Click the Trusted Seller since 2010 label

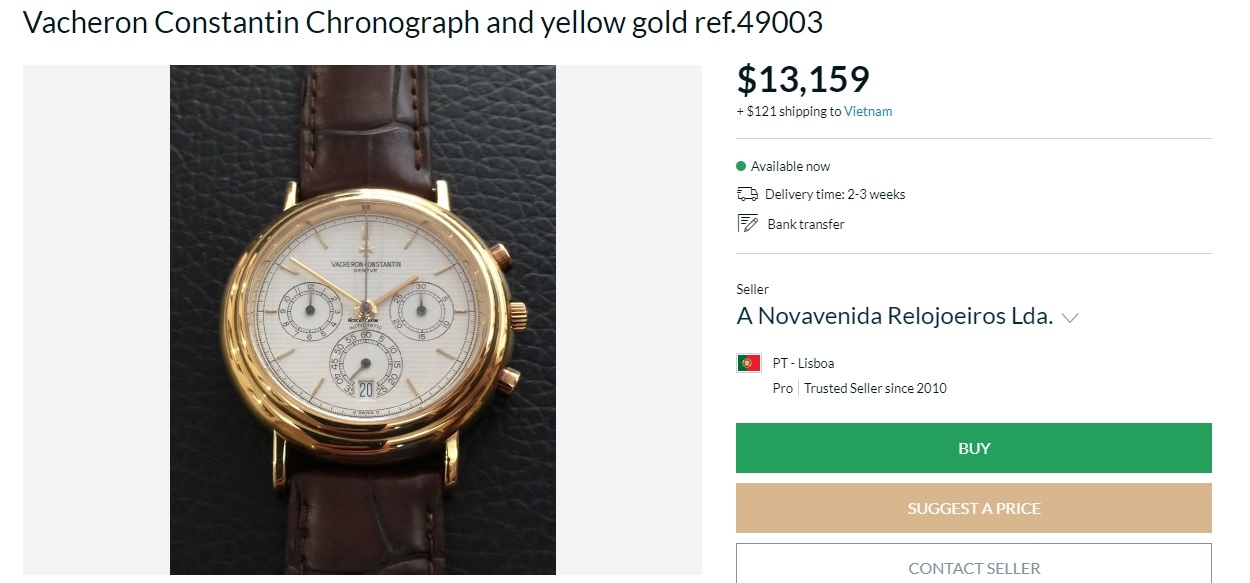coord(875,388)
